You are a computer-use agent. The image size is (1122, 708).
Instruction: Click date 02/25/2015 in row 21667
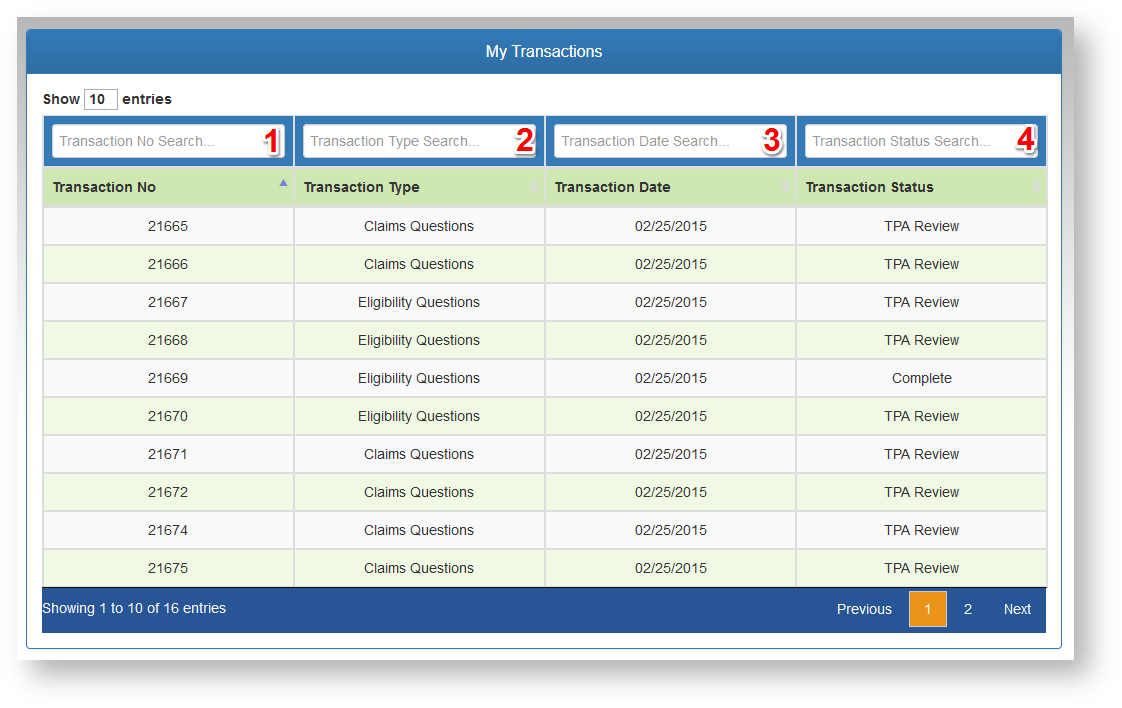(x=670, y=302)
